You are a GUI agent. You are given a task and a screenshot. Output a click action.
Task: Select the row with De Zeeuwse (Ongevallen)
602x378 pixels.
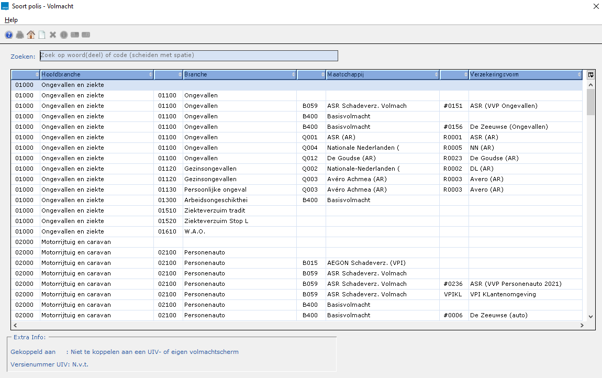[297, 127]
